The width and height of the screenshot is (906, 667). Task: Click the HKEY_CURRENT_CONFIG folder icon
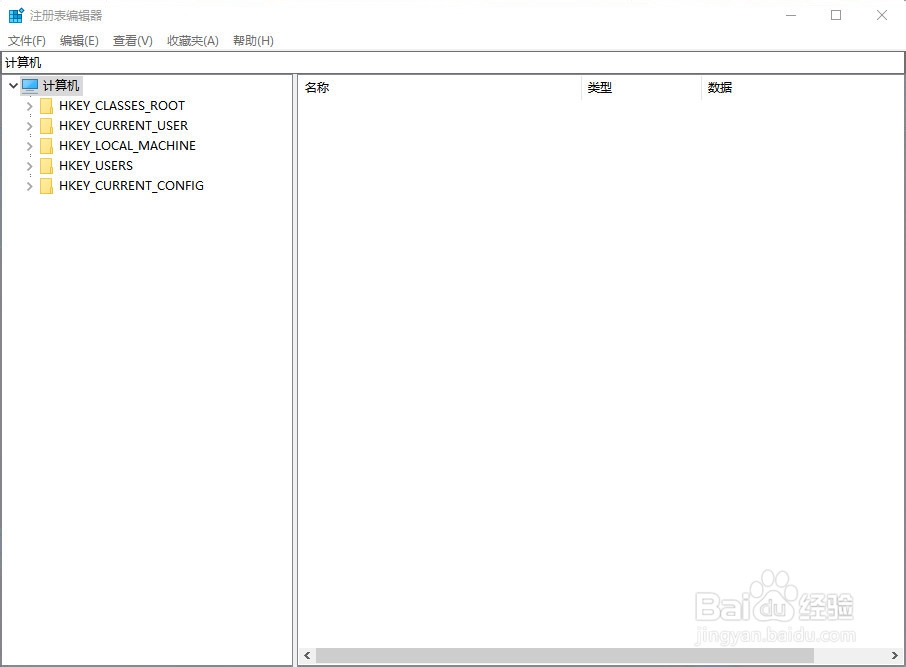47,186
